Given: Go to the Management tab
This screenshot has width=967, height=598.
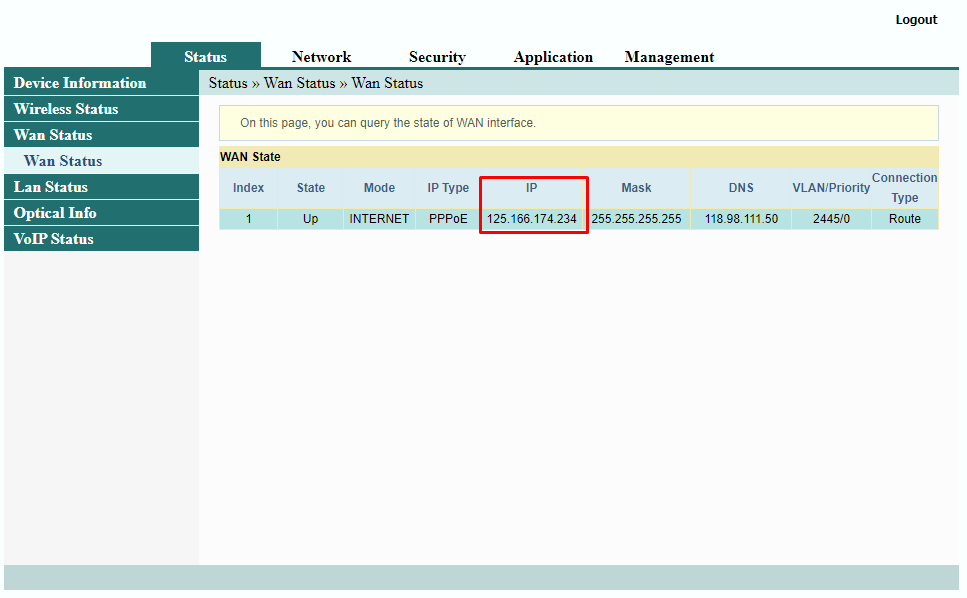Looking at the screenshot, I should tap(669, 57).
